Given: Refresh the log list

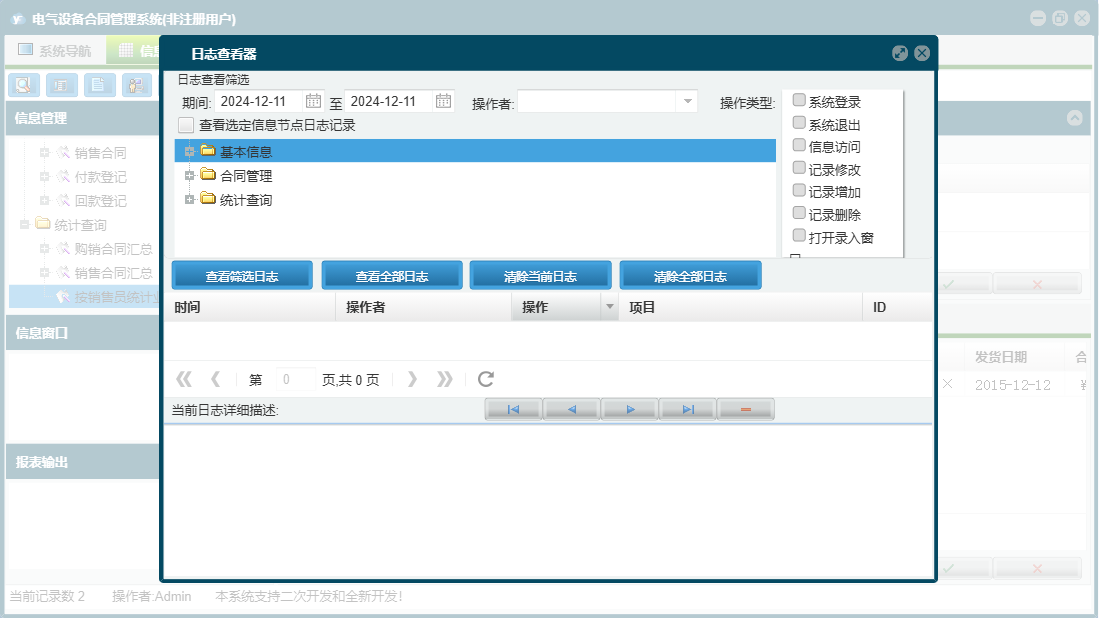Looking at the screenshot, I should [x=486, y=379].
